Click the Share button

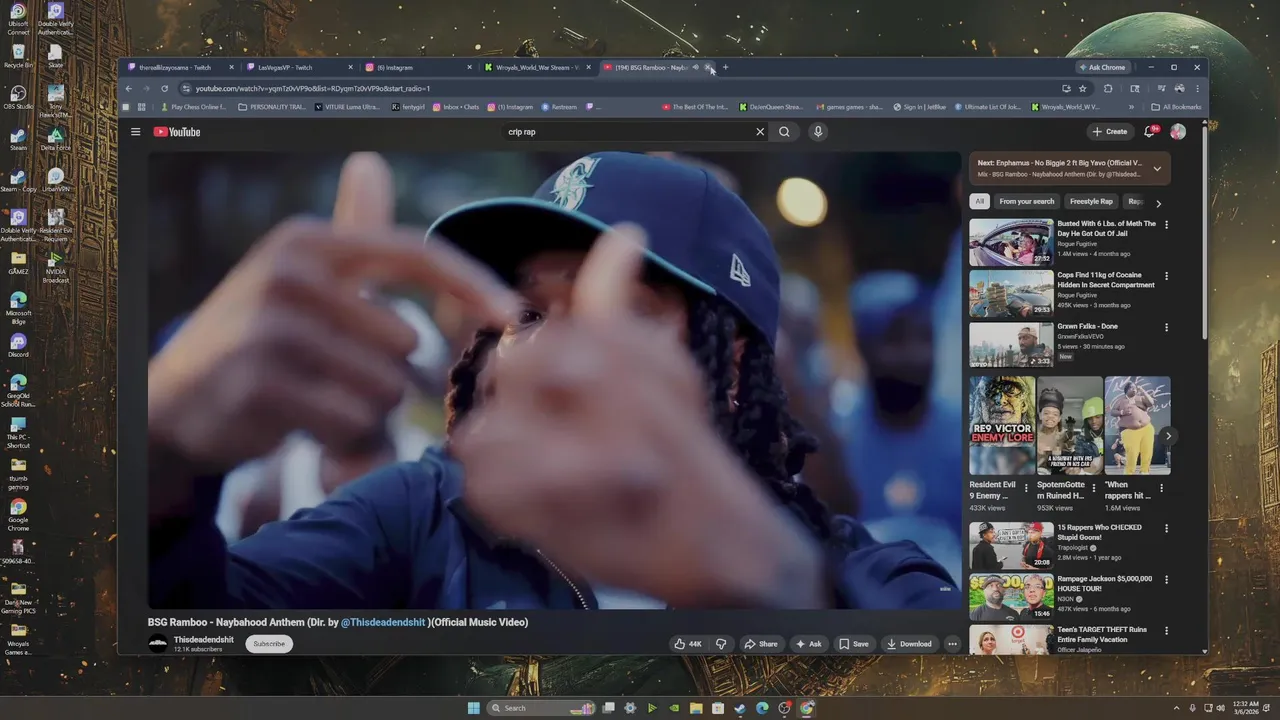coord(761,644)
